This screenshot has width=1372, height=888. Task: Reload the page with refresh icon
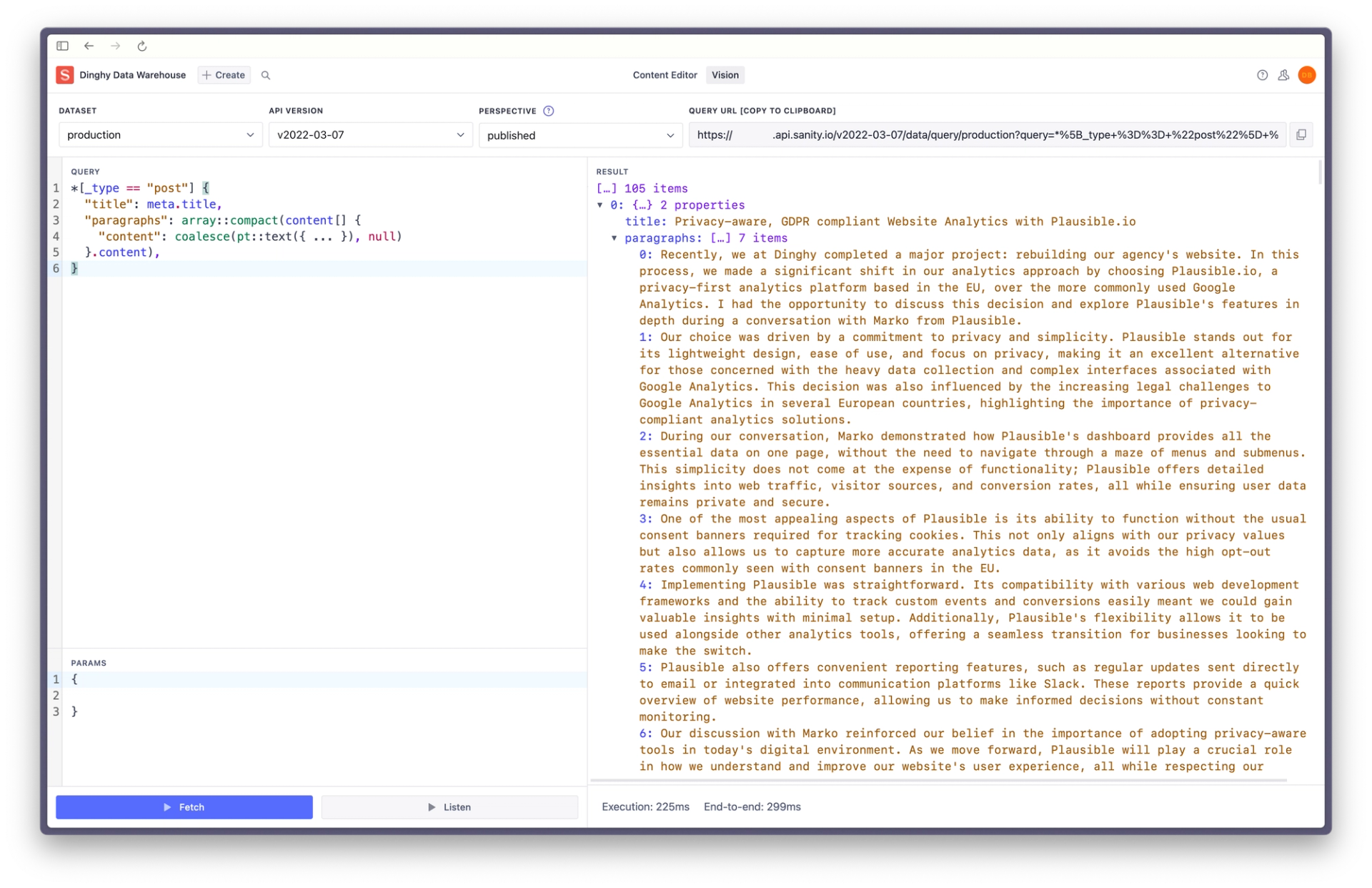[x=142, y=46]
